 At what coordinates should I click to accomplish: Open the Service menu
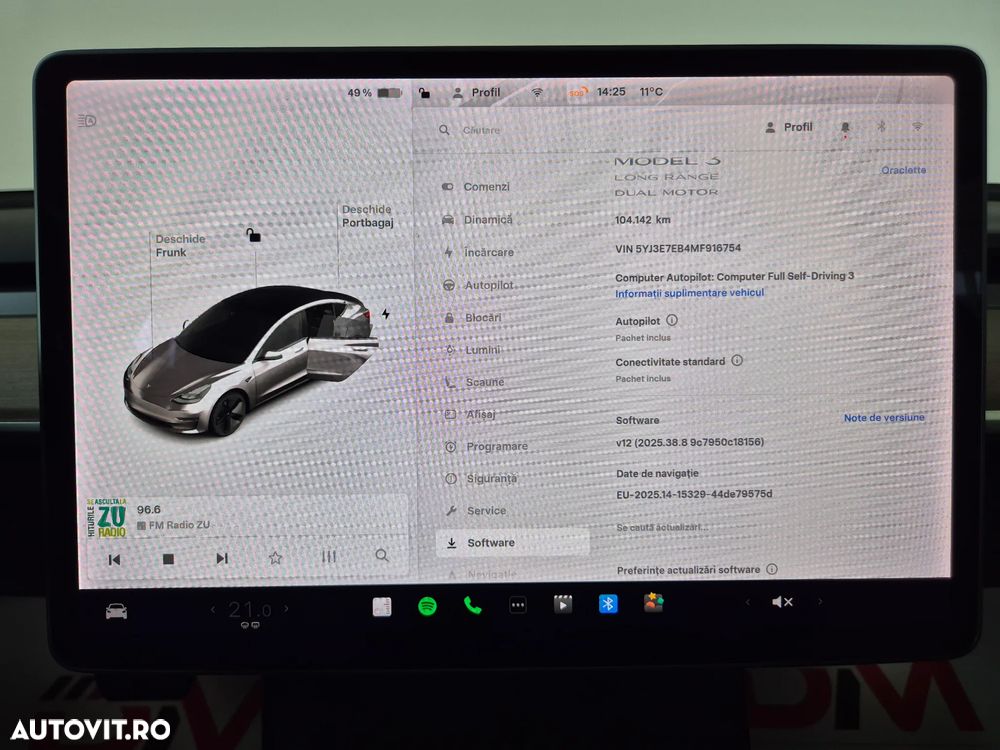476,511
